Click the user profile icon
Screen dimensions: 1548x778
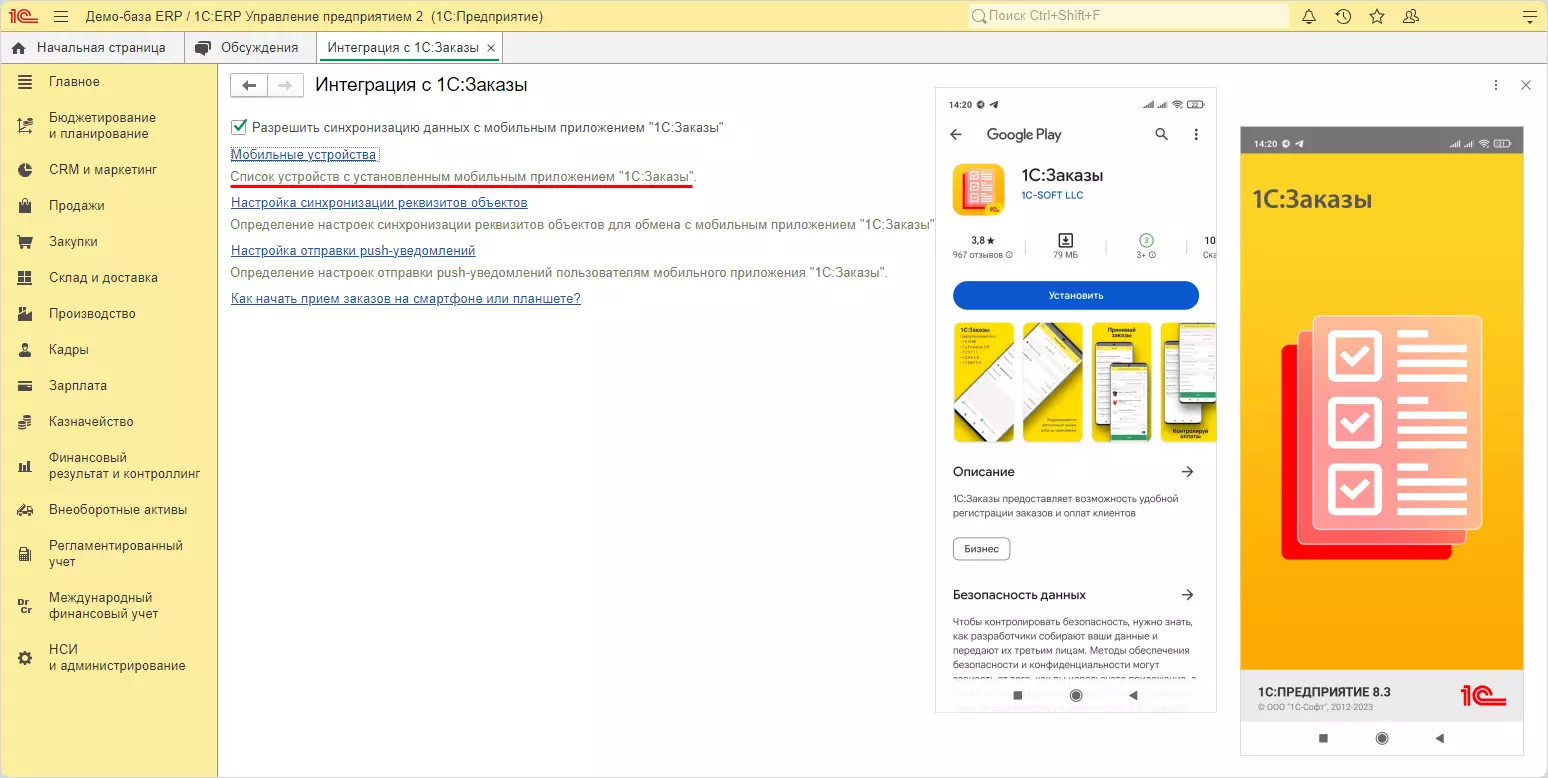pyautogui.click(x=1411, y=17)
